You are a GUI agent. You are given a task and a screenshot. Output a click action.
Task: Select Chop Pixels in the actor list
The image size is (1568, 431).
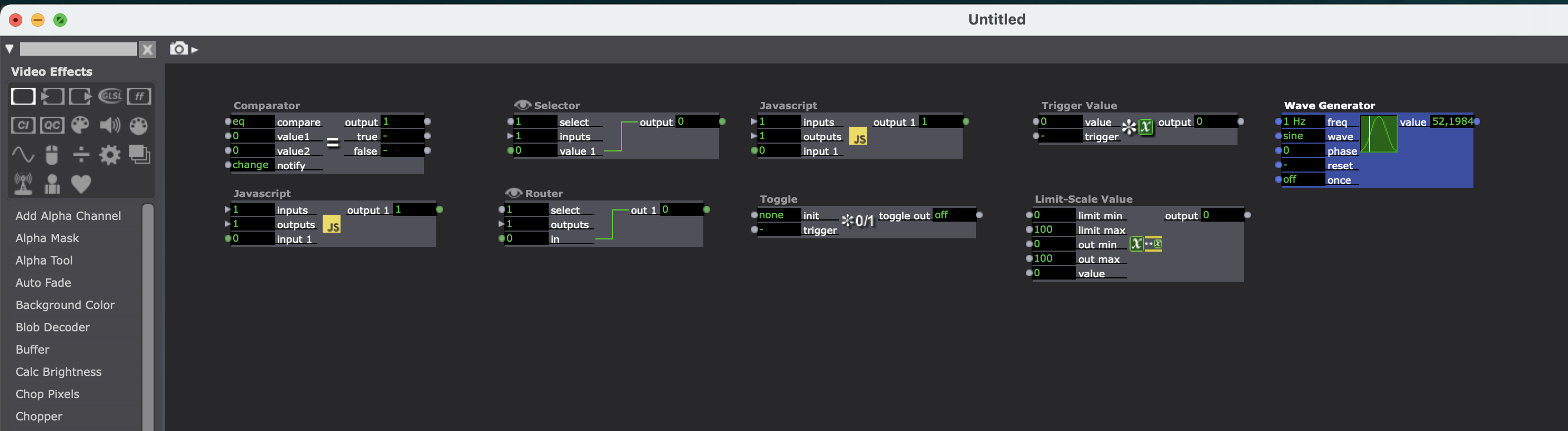(x=47, y=394)
